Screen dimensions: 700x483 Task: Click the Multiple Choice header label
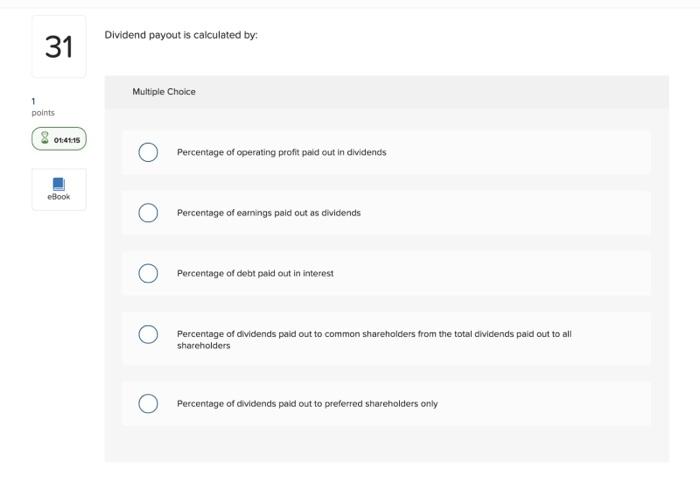[164, 92]
